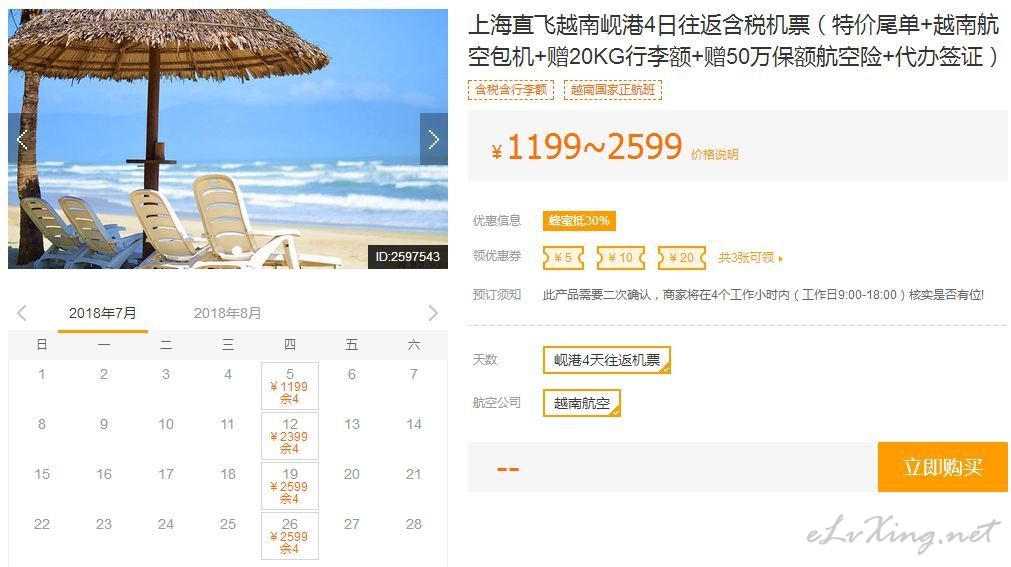The height and width of the screenshot is (567, 1011).
Task: Switch calendar to 2018年7月 tab
Action: (103, 313)
